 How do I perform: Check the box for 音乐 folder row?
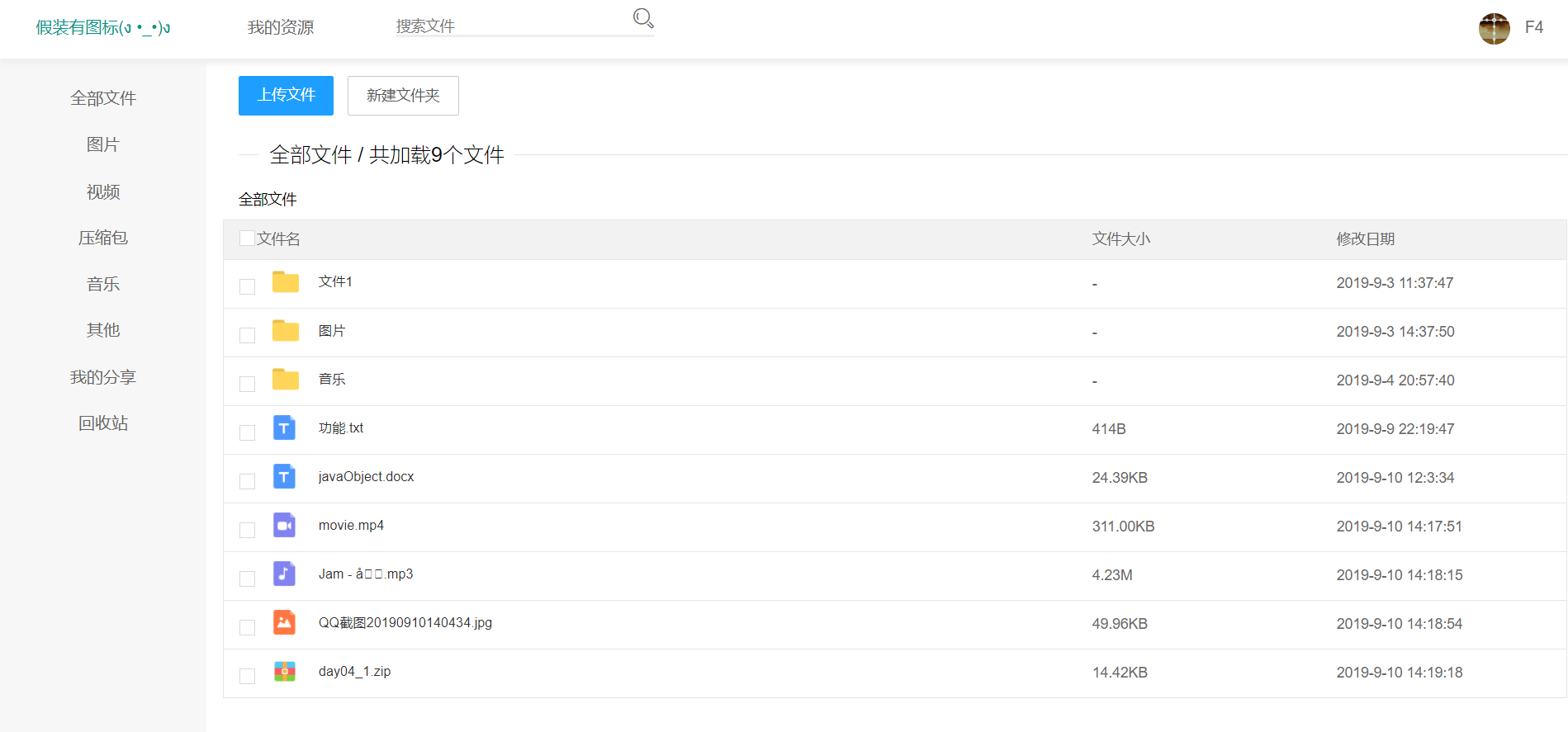click(247, 384)
